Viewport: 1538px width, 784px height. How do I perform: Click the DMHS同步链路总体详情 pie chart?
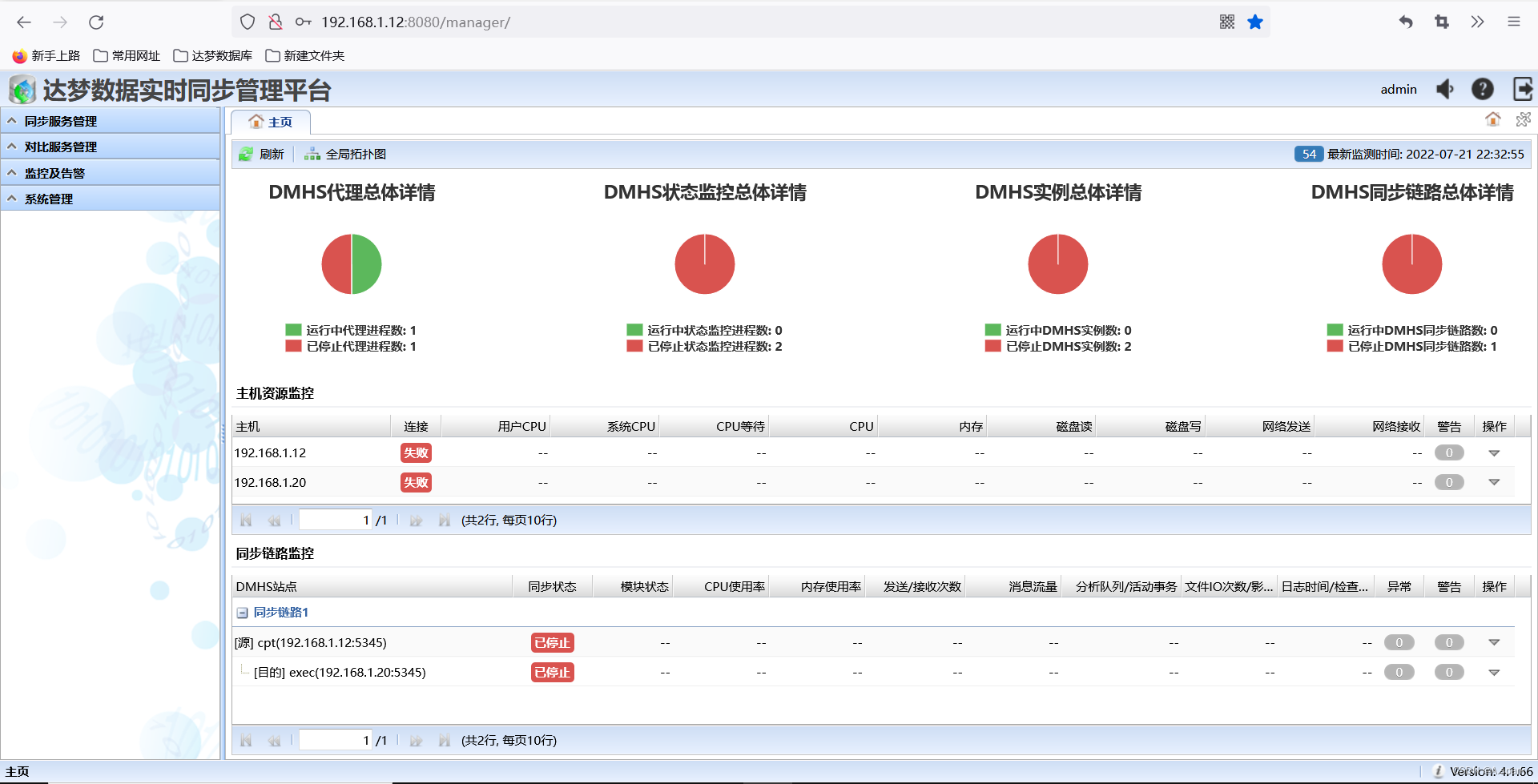coord(1412,264)
